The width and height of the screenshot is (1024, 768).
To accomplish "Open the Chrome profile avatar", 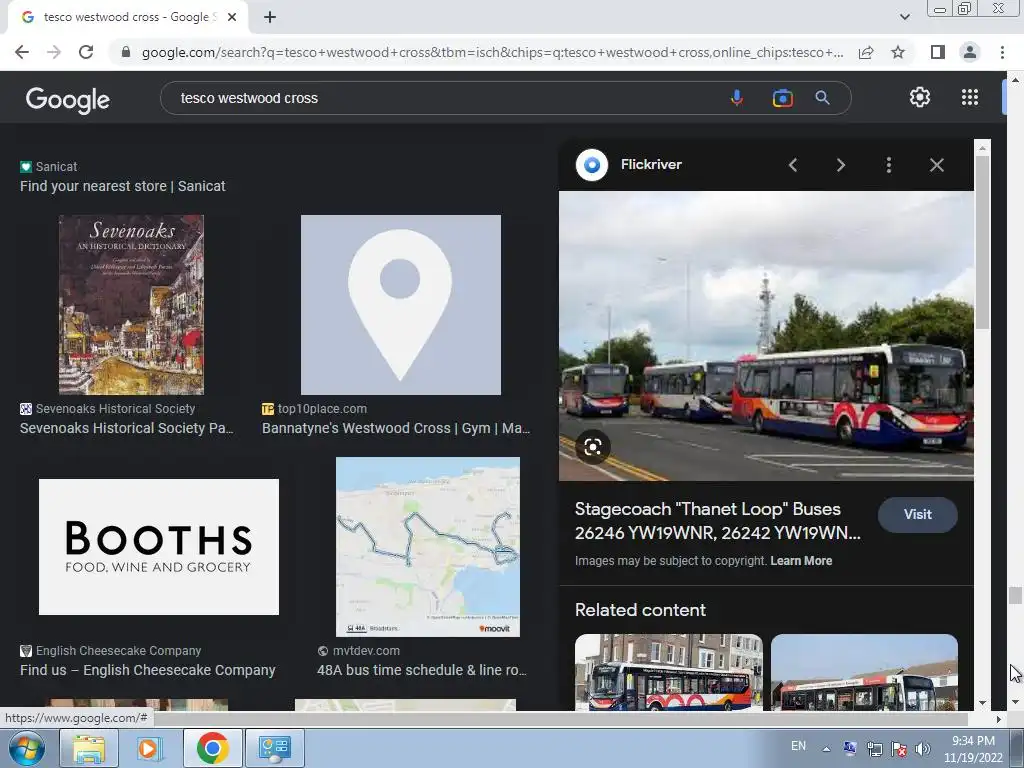I will (x=970, y=52).
